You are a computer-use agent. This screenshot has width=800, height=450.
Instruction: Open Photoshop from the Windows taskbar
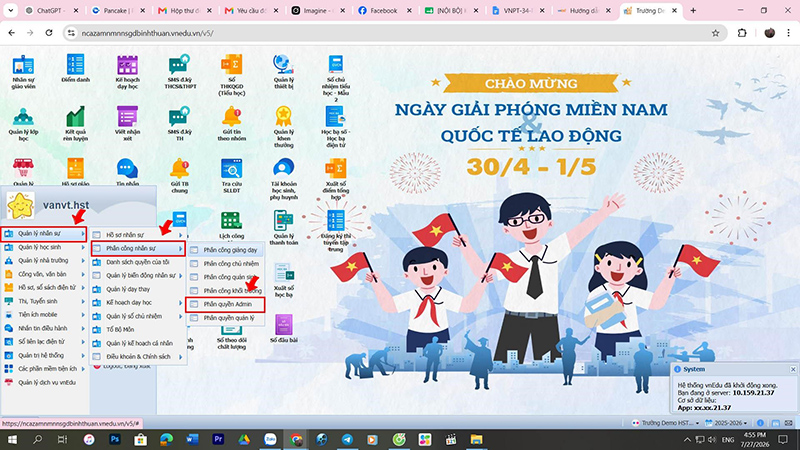115,439
